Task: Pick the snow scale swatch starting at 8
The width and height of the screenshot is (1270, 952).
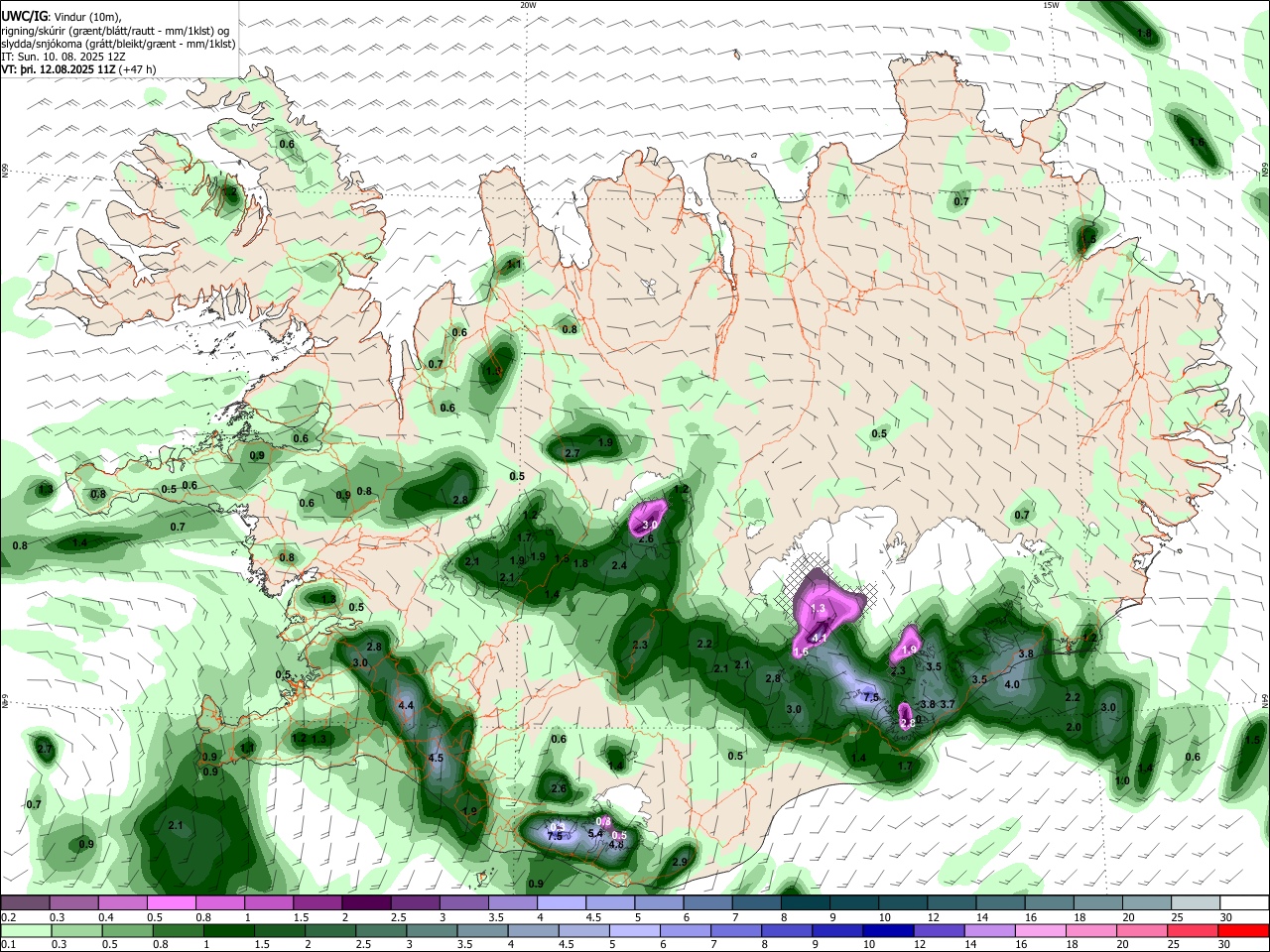Action: point(806,902)
